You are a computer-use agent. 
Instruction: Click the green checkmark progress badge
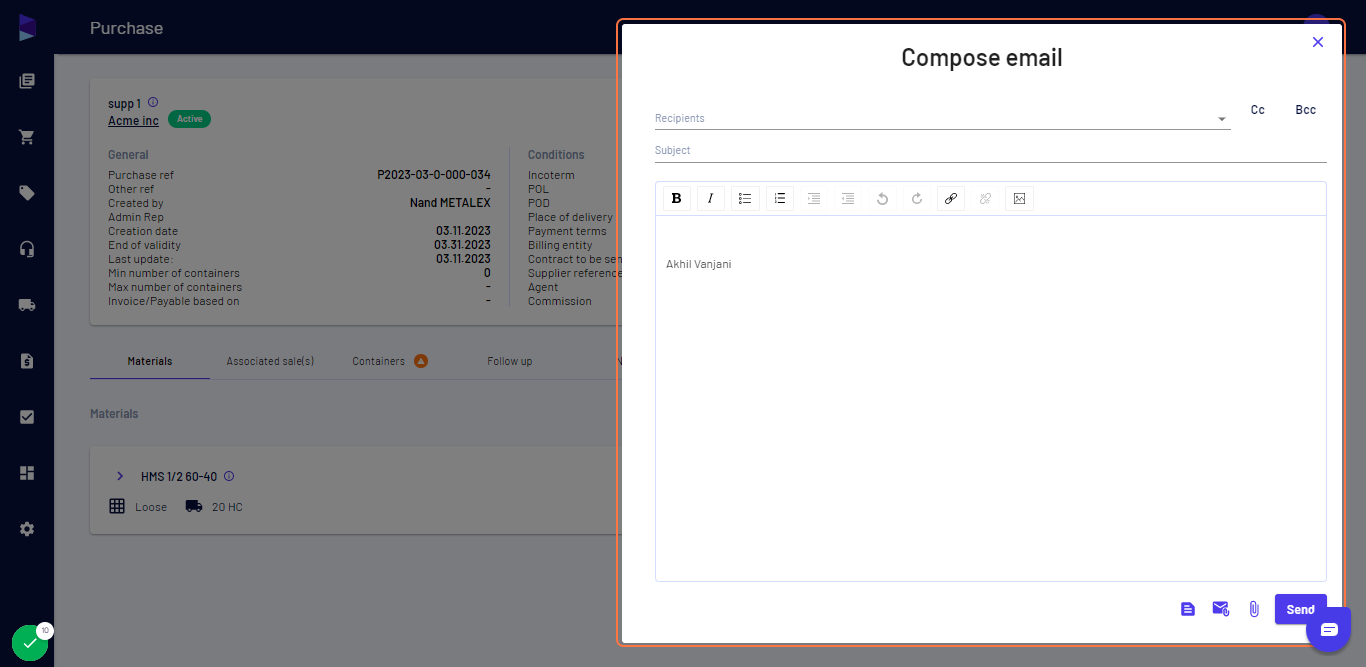click(x=30, y=643)
